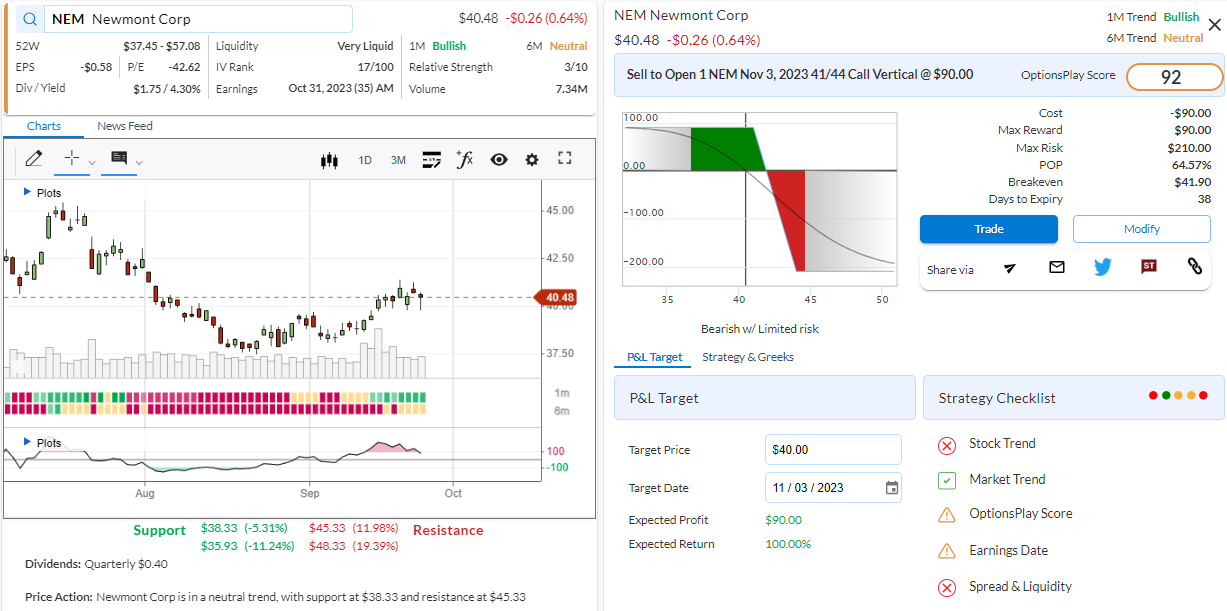This screenshot has width=1227, height=611.
Task: Open the candlestick chart type icon
Action: [x=330, y=160]
